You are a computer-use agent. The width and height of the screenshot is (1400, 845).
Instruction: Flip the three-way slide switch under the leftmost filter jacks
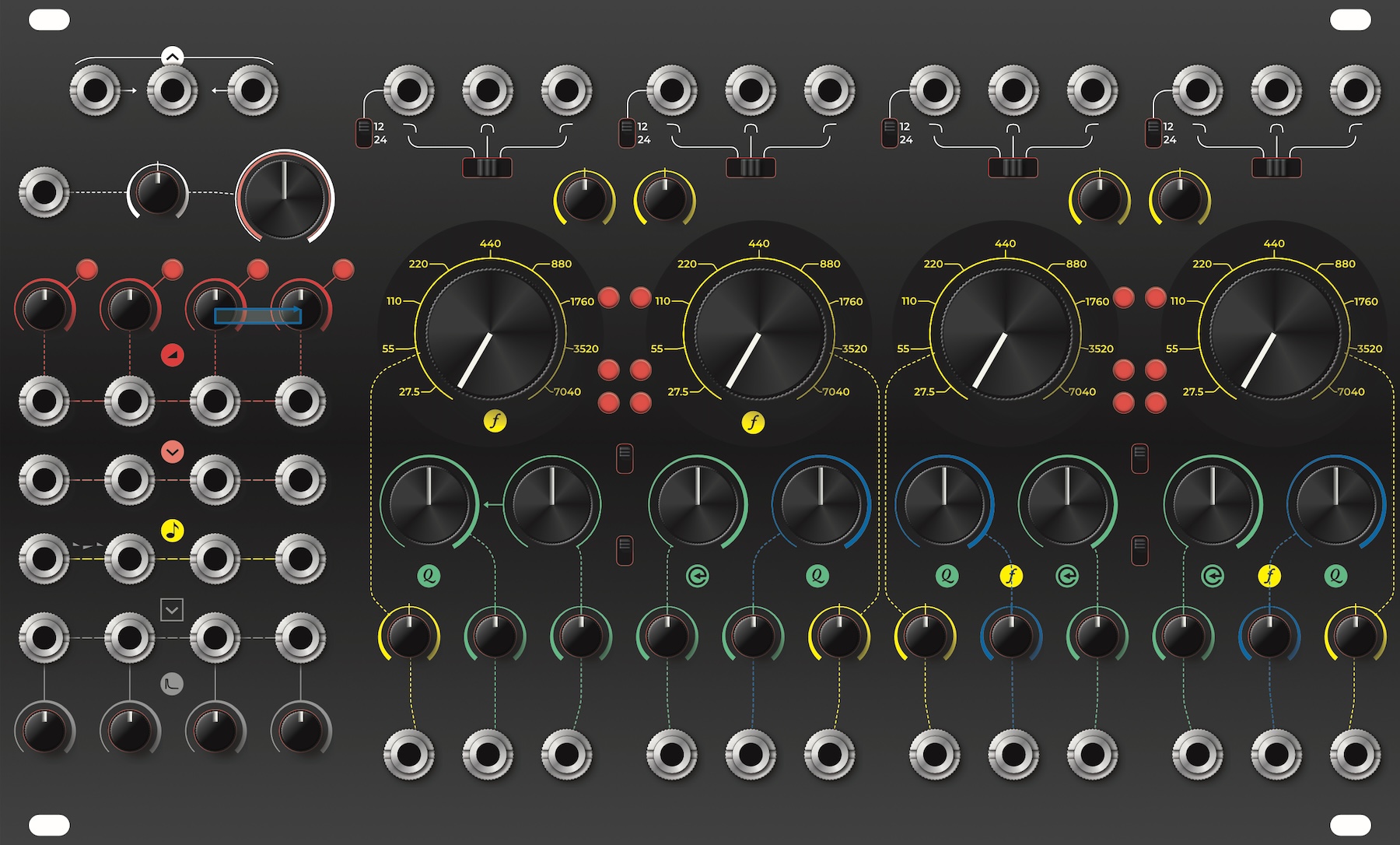point(487,167)
